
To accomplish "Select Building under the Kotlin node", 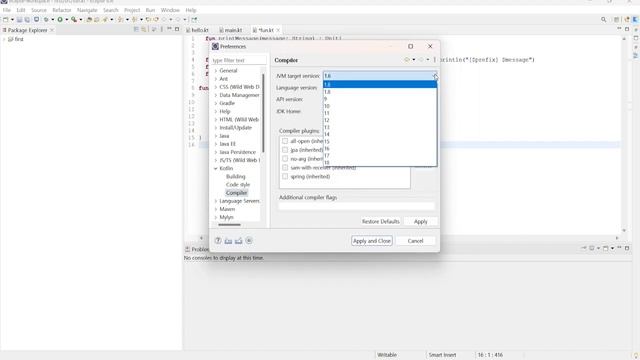I will tap(236, 177).
